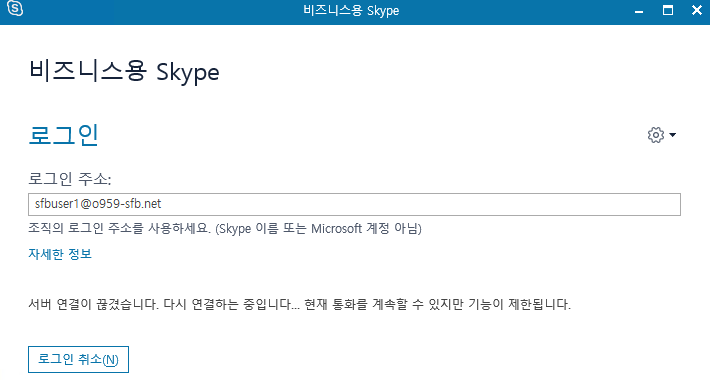Open the settings gear icon
This screenshot has height=380, width=710.
click(x=655, y=135)
